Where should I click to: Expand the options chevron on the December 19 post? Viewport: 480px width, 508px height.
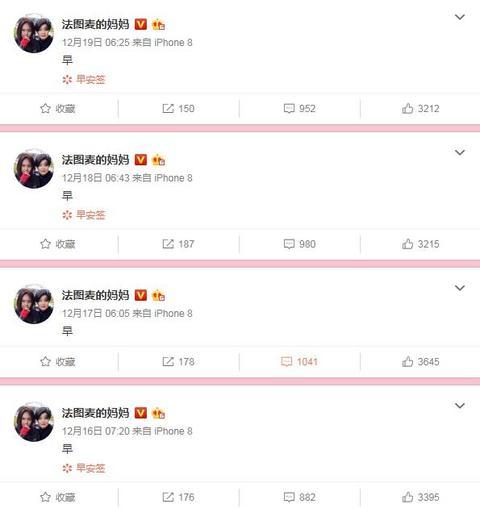[460, 17]
